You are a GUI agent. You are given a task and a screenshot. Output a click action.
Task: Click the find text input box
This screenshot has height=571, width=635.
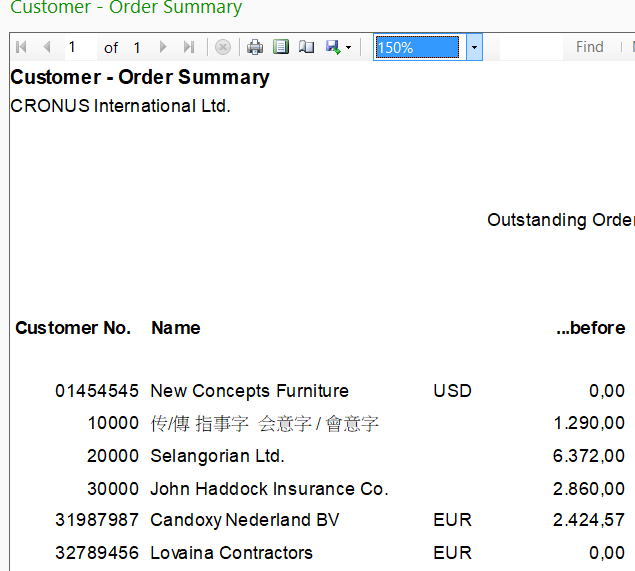point(530,47)
